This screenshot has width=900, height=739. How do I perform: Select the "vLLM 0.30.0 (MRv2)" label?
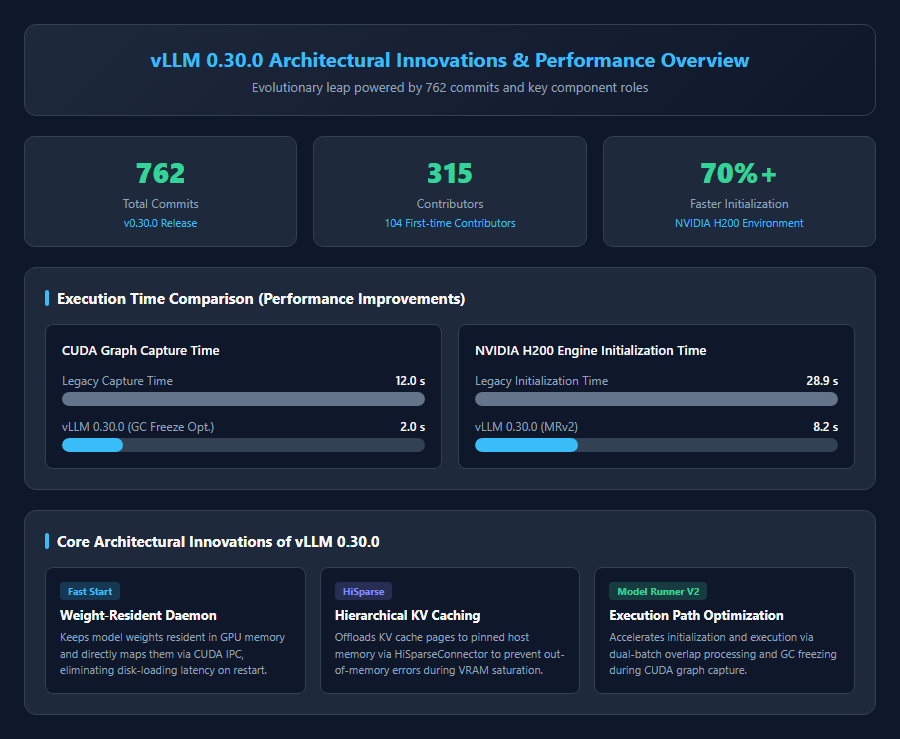(526, 427)
